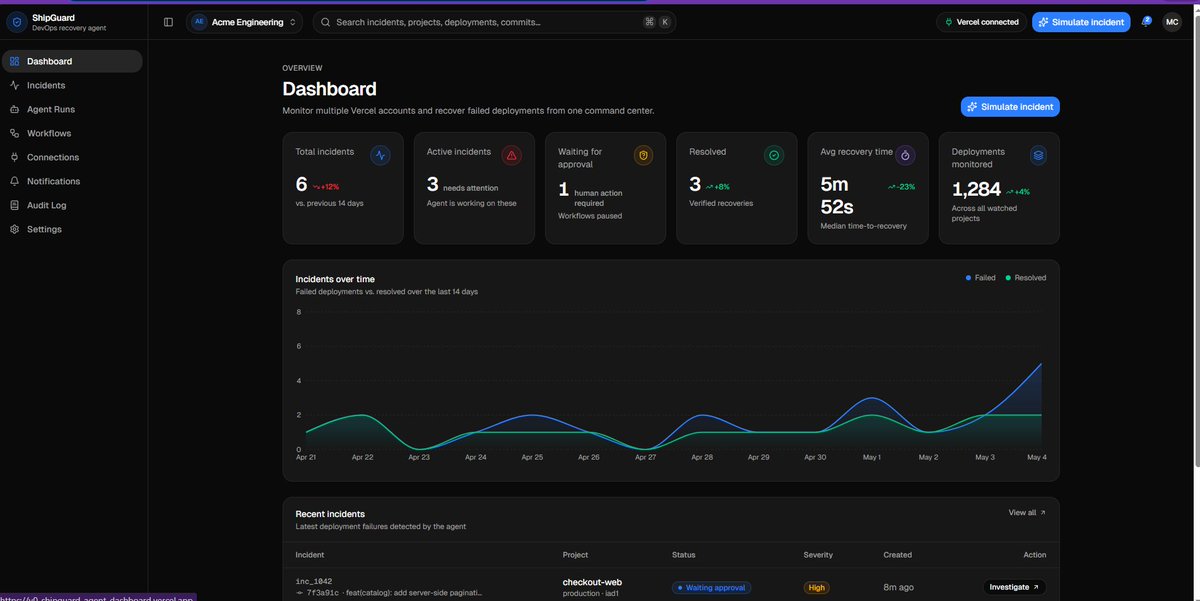Click the 'Recent incidents' section title
The image size is (1200, 601).
(330, 514)
